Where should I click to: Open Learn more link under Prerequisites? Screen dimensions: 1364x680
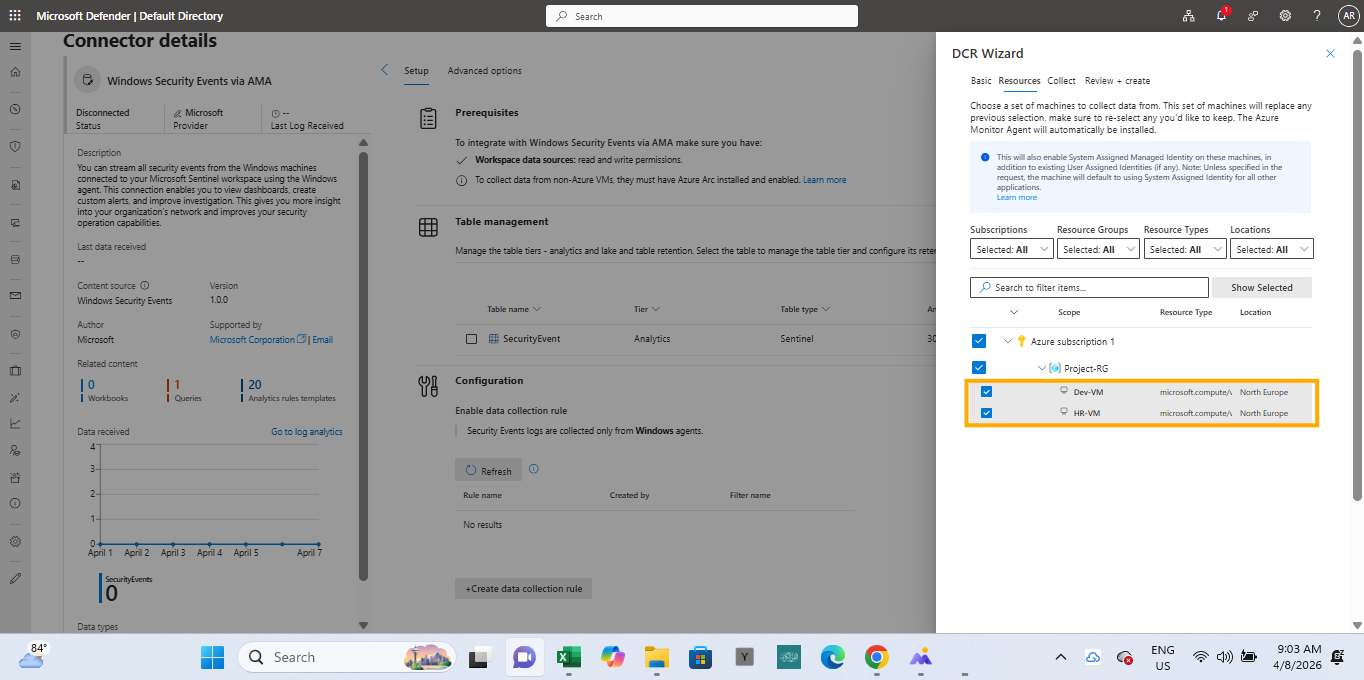click(824, 180)
